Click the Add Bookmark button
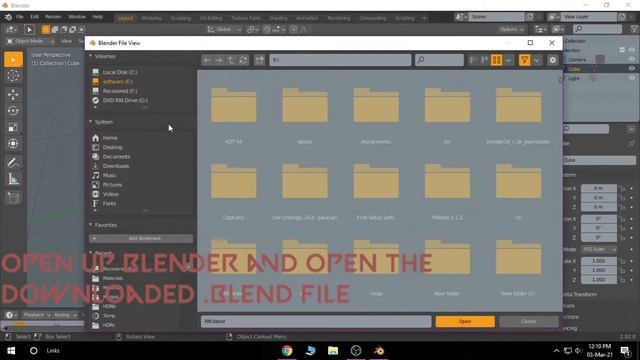Screen dimensions: 640x360 tap(141, 238)
